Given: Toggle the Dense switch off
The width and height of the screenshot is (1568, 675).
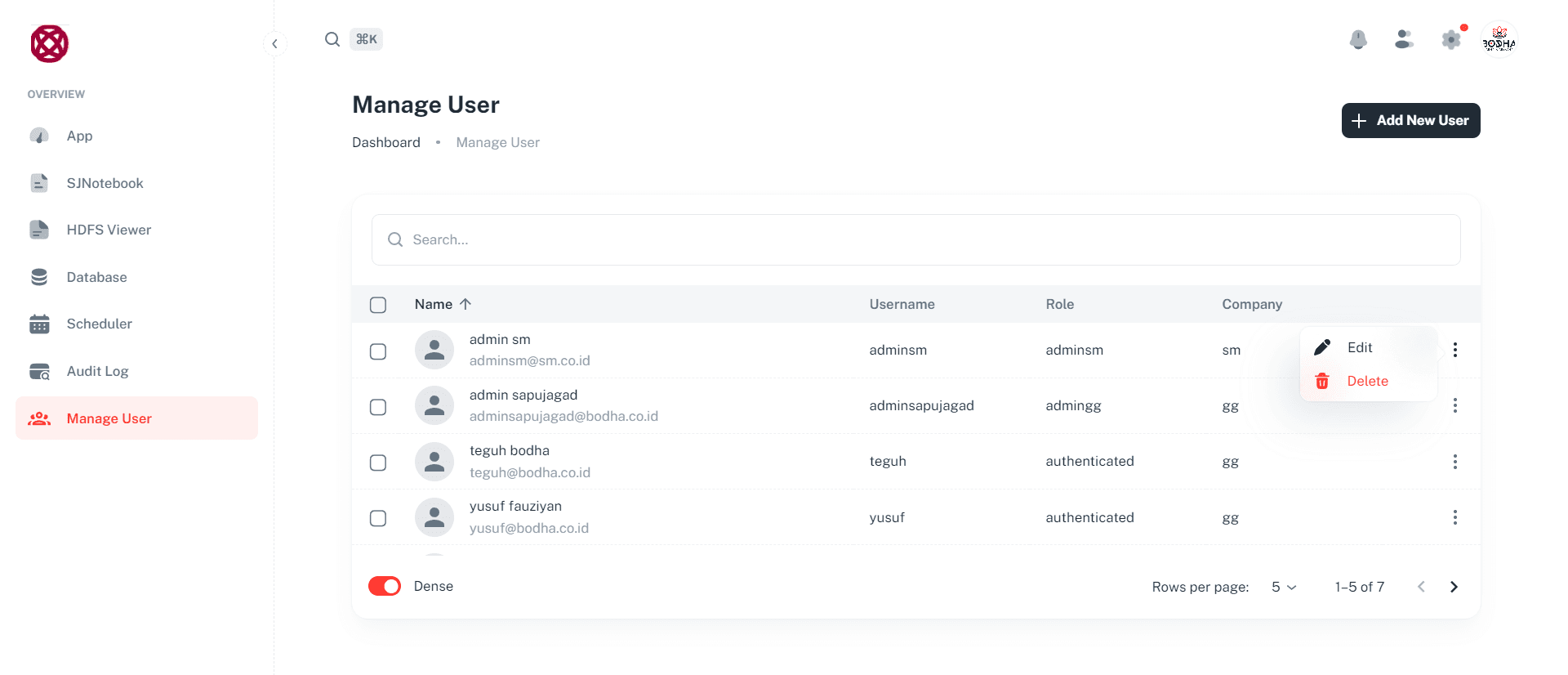Looking at the screenshot, I should [385, 586].
